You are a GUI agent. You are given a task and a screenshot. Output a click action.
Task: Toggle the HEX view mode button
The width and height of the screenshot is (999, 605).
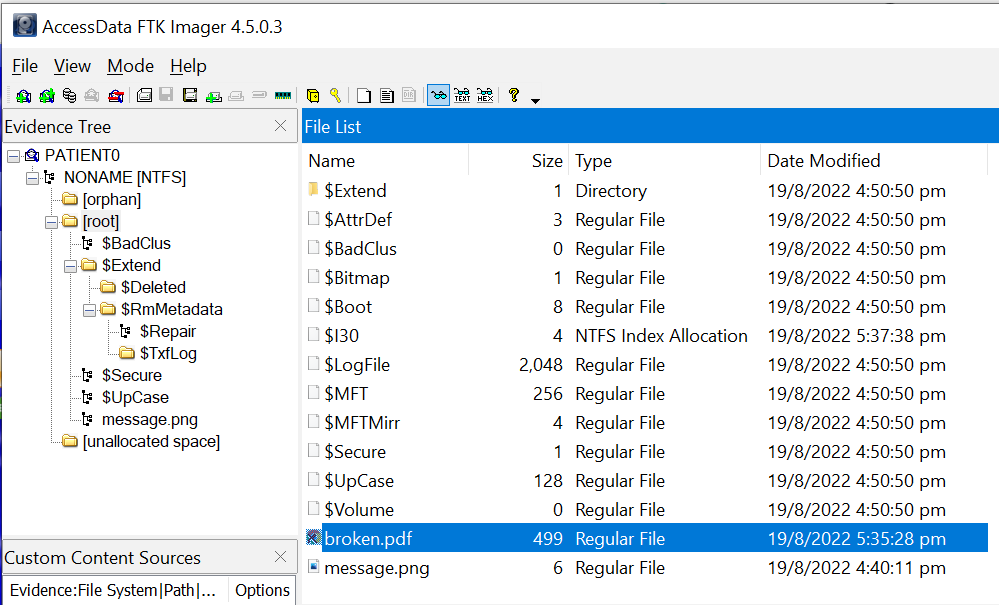click(x=485, y=96)
